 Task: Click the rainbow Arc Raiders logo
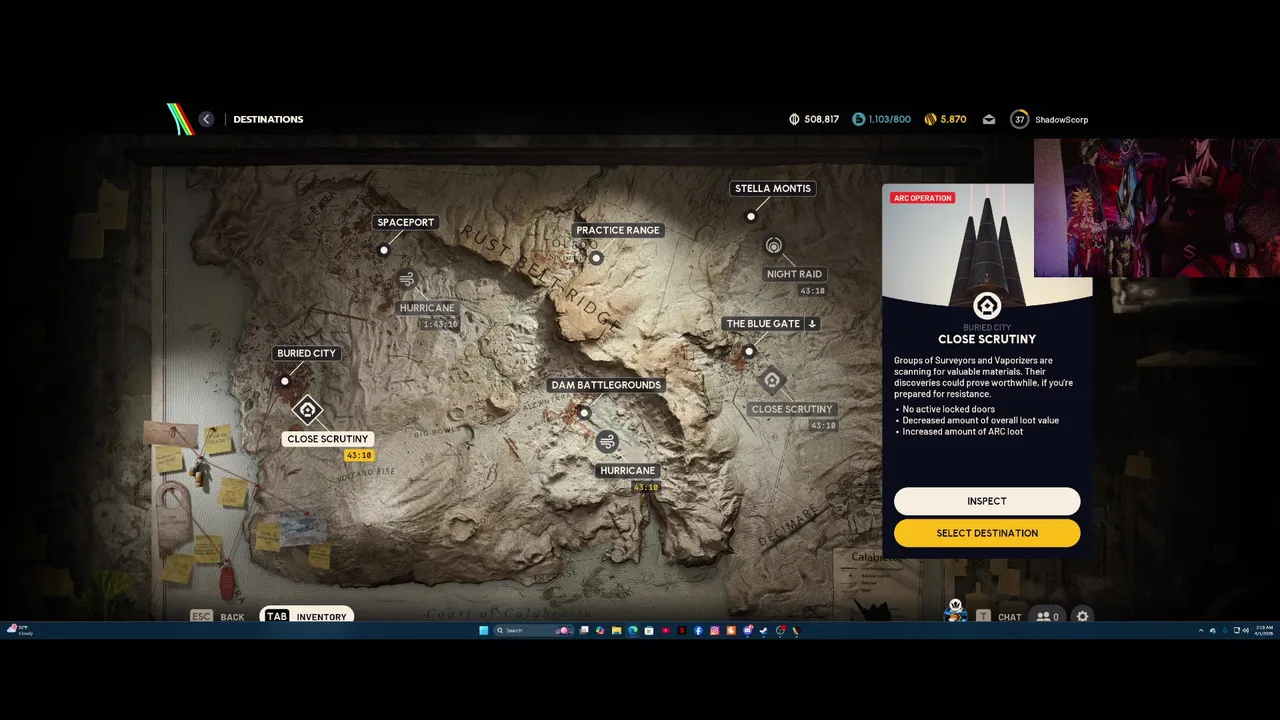180,119
